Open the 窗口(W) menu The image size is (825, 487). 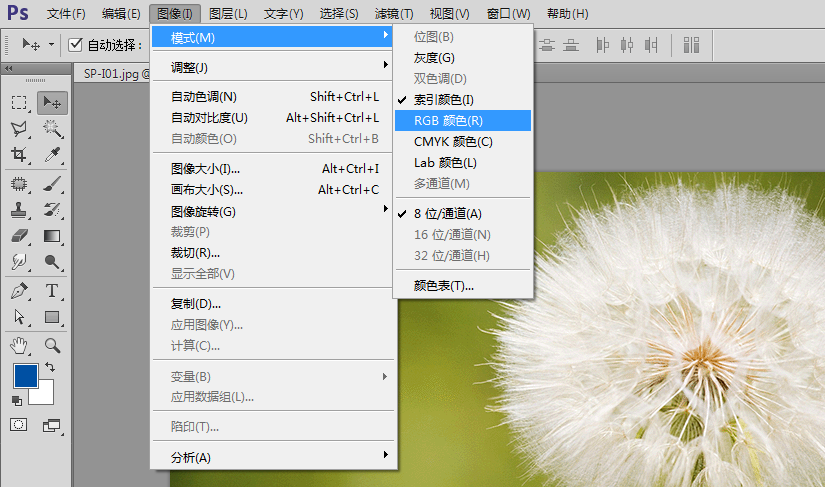tap(508, 14)
